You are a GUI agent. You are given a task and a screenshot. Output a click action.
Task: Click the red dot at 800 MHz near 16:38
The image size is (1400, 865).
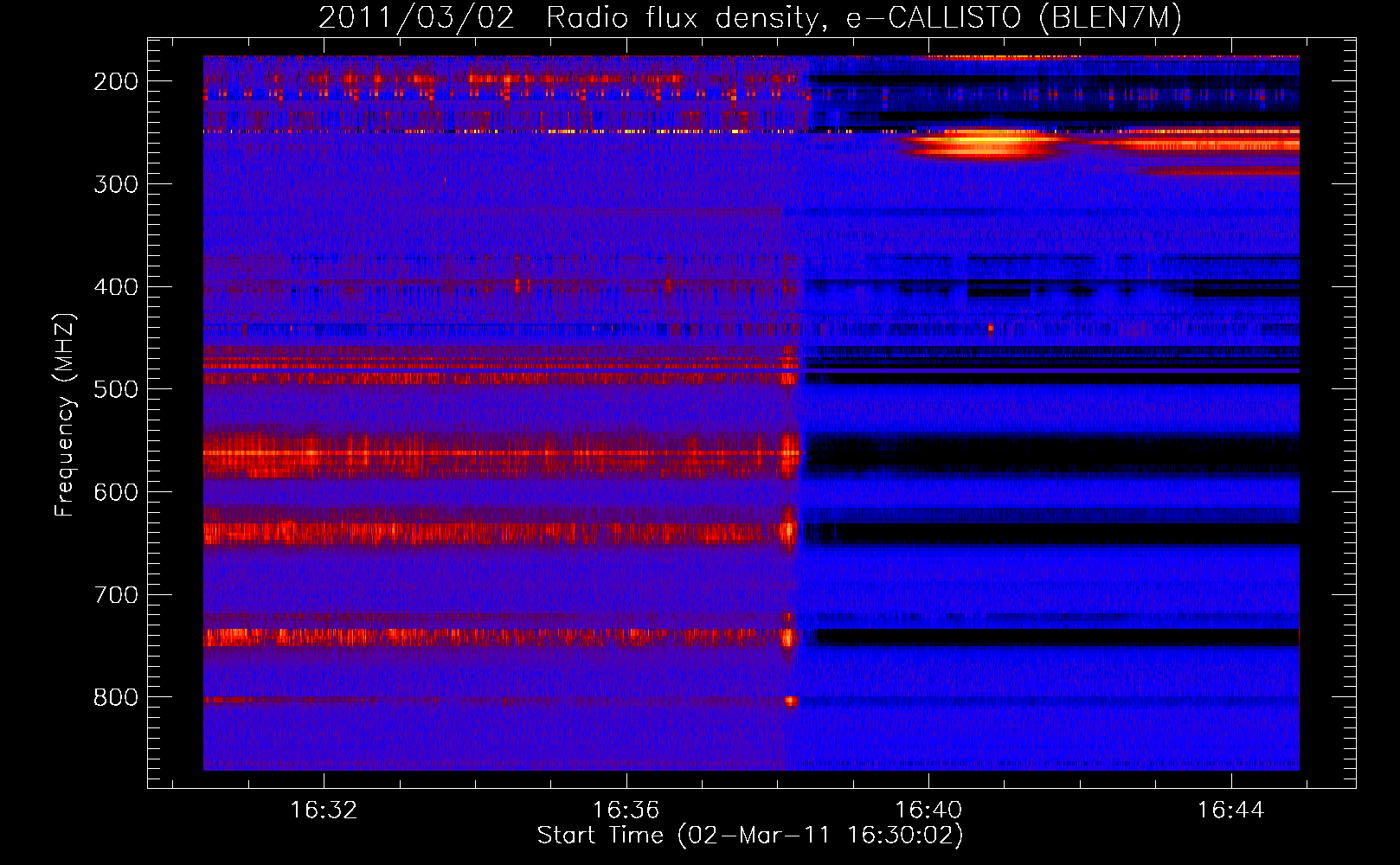click(790, 701)
